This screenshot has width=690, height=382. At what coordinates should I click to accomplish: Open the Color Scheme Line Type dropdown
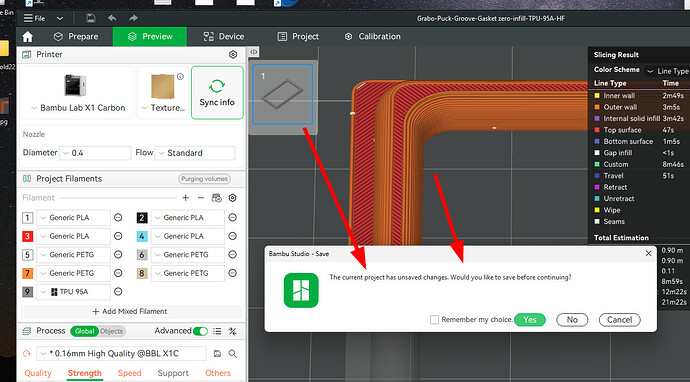point(667,71)
